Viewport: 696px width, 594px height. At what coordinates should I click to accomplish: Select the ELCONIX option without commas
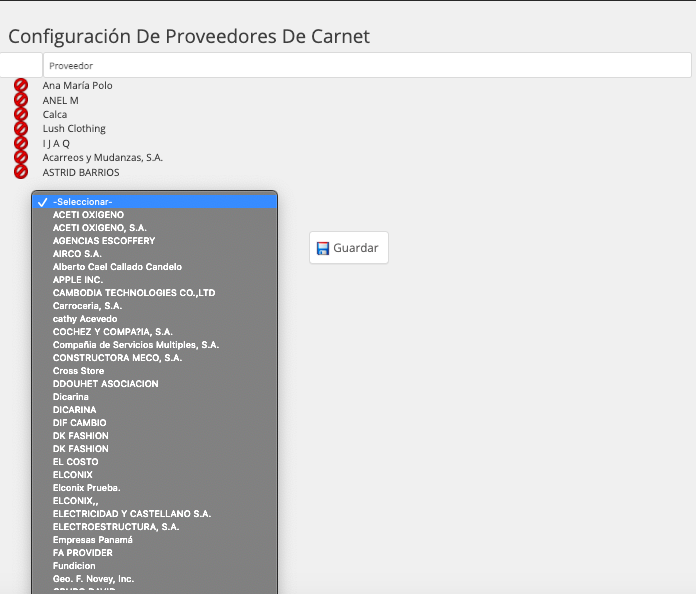[x=154, y=475]
